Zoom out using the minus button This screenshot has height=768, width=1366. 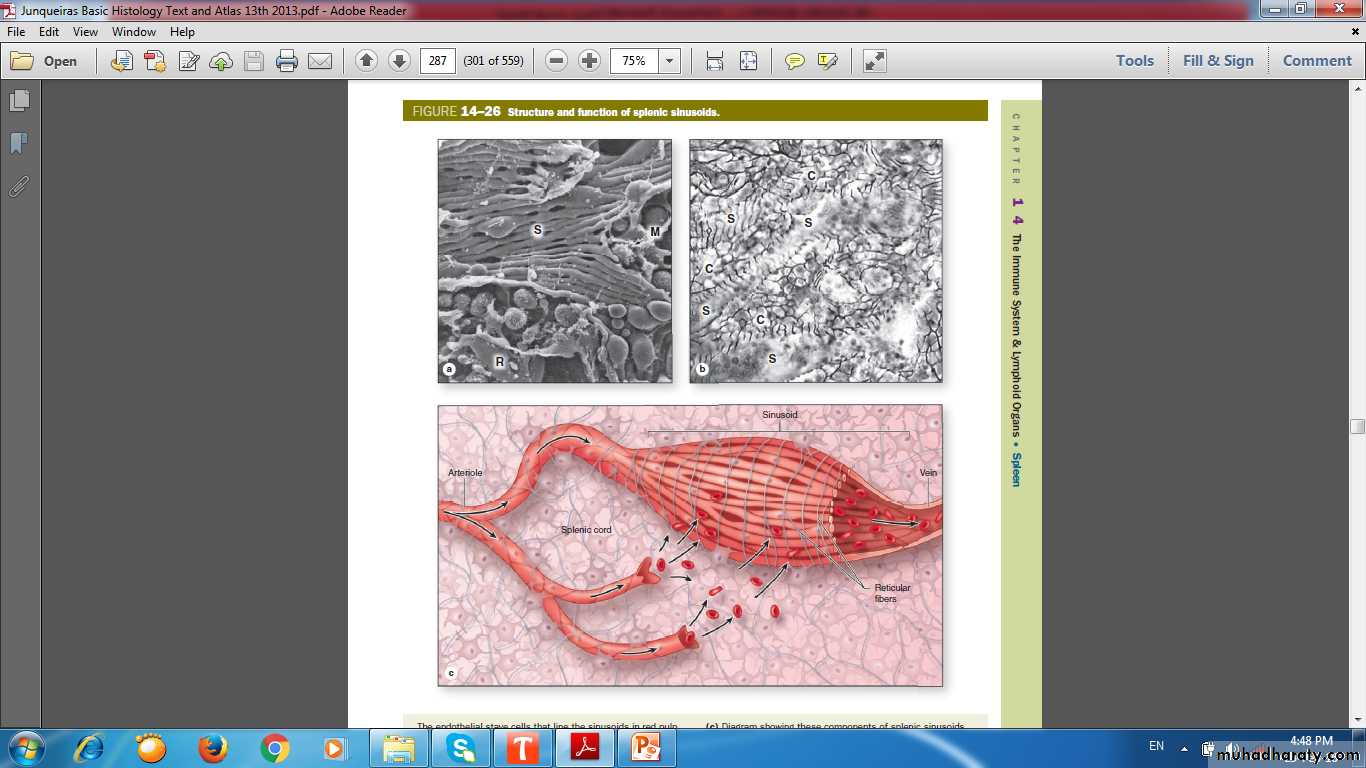click(557, 61)
